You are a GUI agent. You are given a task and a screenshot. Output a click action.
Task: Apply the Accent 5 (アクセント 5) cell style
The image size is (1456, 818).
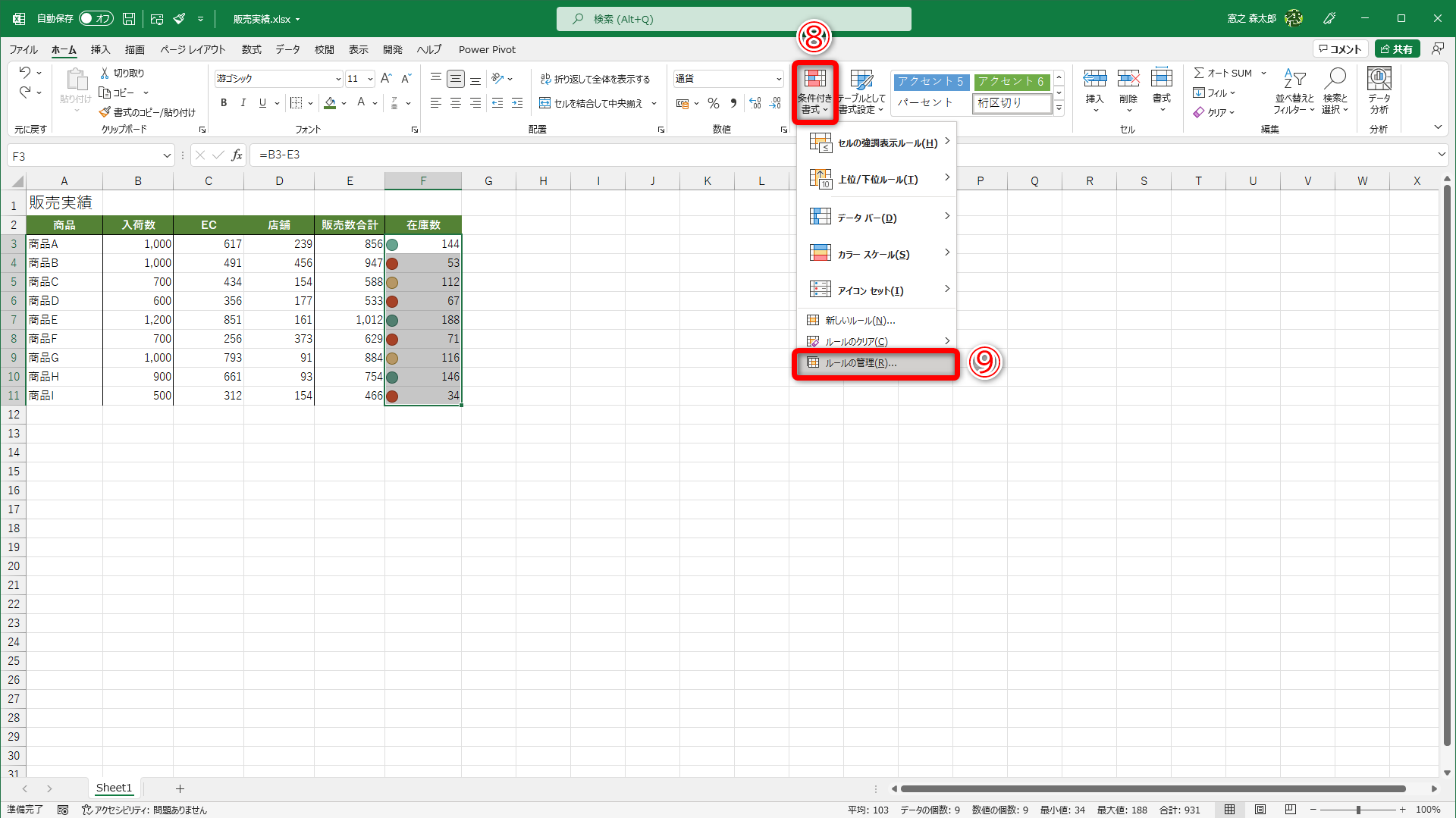[930, 81]
